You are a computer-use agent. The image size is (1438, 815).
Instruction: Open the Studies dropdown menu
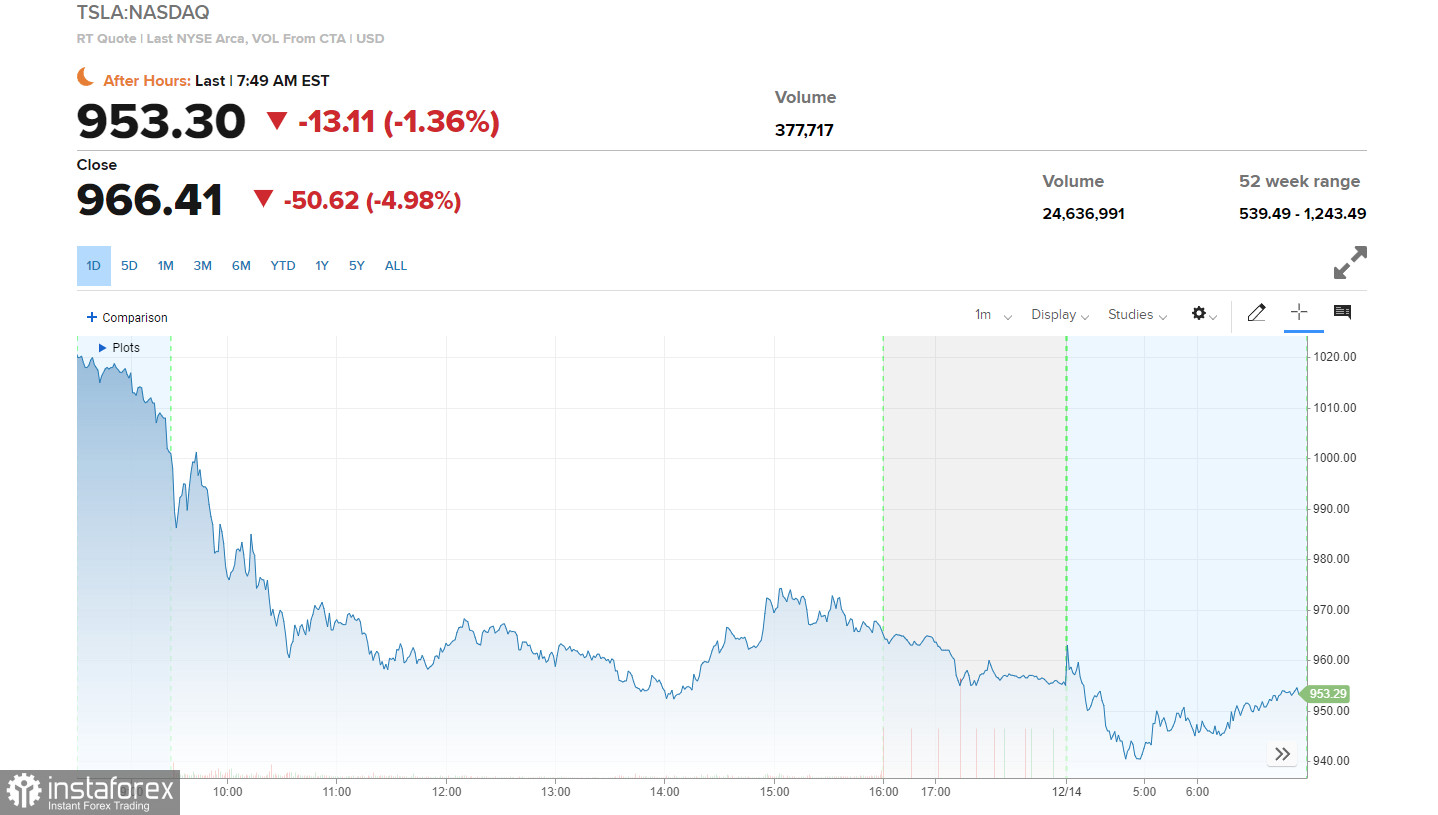click(x=1137, y=315)
